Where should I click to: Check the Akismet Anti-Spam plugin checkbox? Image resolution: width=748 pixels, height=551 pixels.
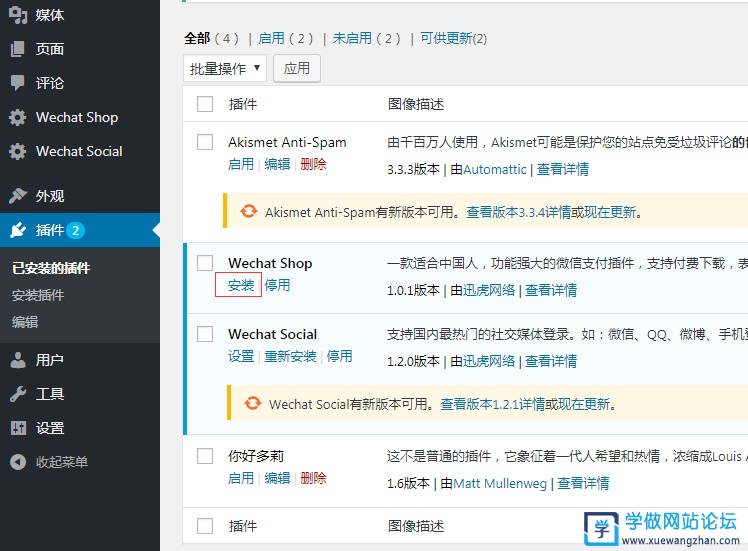tap(205, 143)
